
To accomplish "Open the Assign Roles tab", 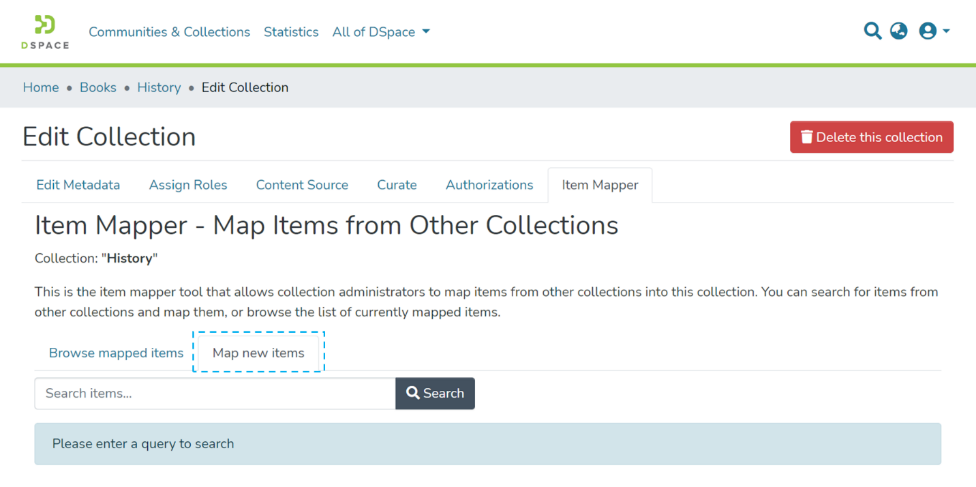I will [x=188, y=185].
